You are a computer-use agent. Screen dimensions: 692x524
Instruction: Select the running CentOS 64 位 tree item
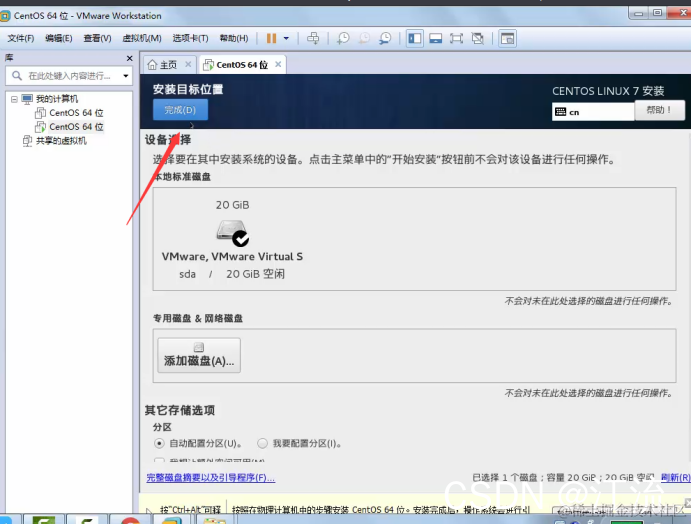coord(76,127)
